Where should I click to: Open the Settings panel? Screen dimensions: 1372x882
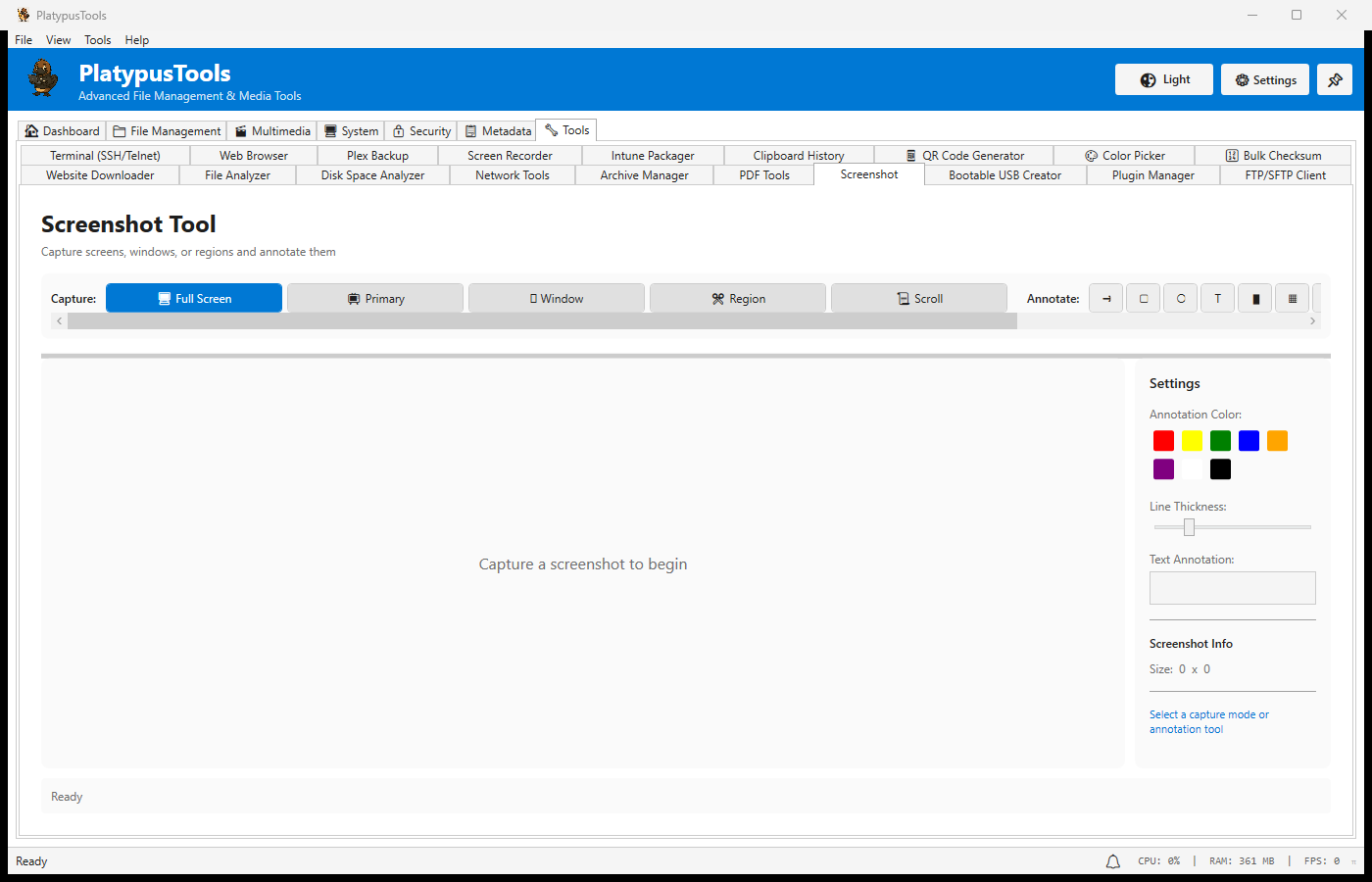point(1264,79)
